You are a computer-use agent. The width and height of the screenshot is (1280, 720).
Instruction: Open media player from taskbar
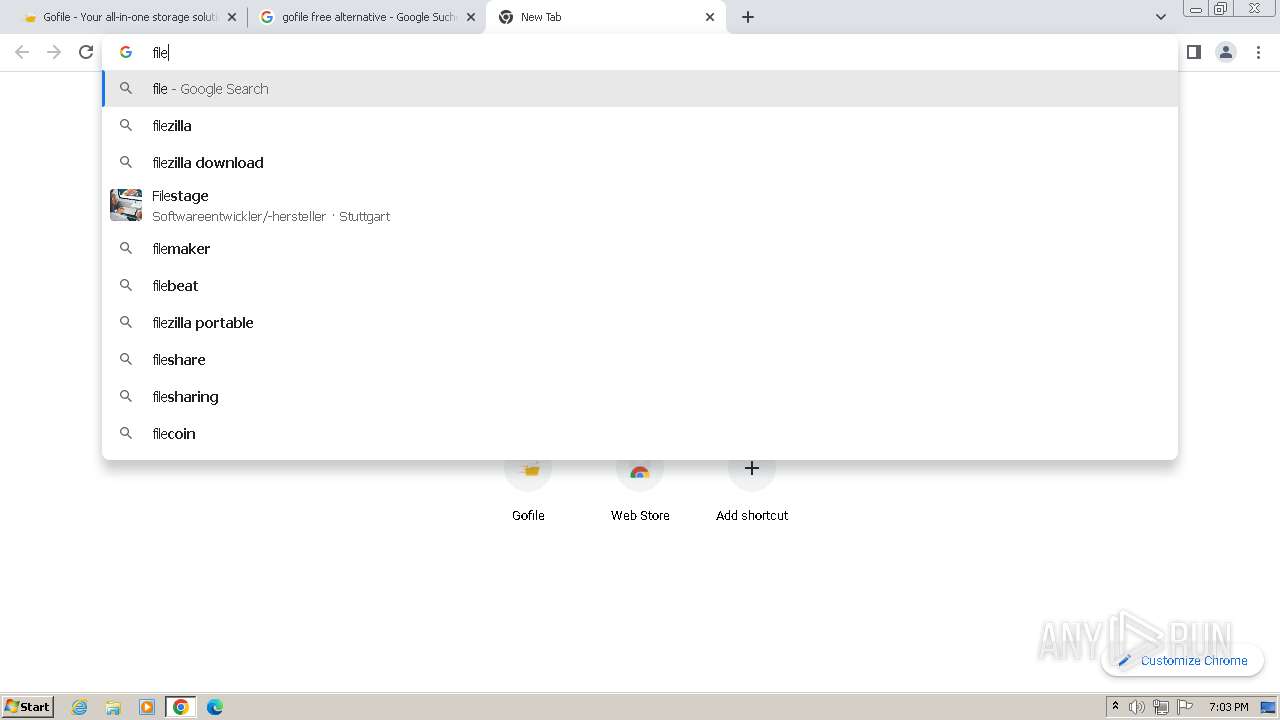point(147,707)
